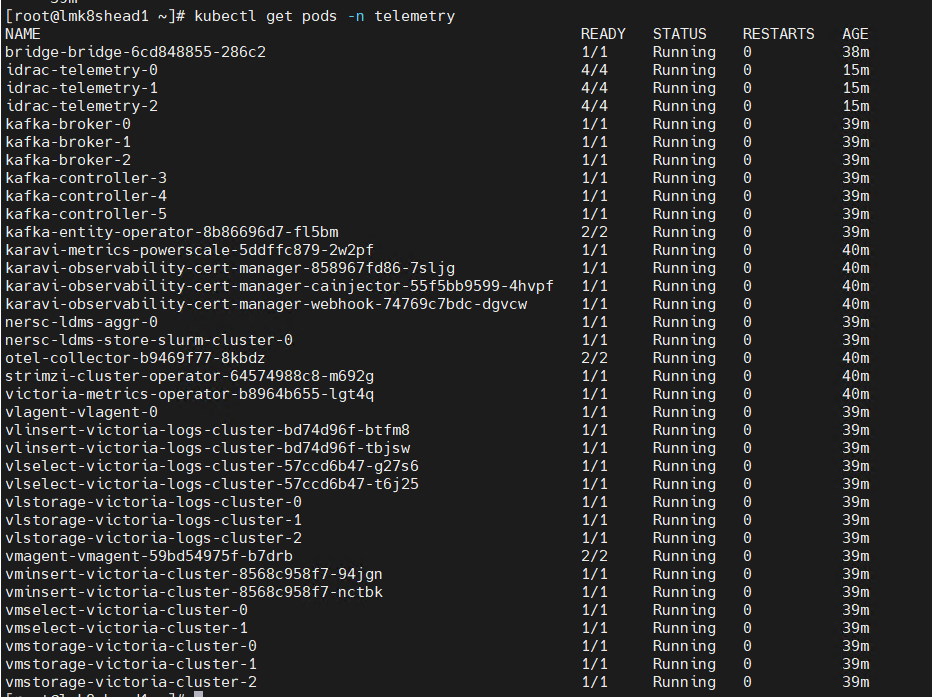Viewport: 932px width, 697px height.
Task: Click AGE 40m of karavi-metrics-powerscale pod
Action: [x=855, y=250]
